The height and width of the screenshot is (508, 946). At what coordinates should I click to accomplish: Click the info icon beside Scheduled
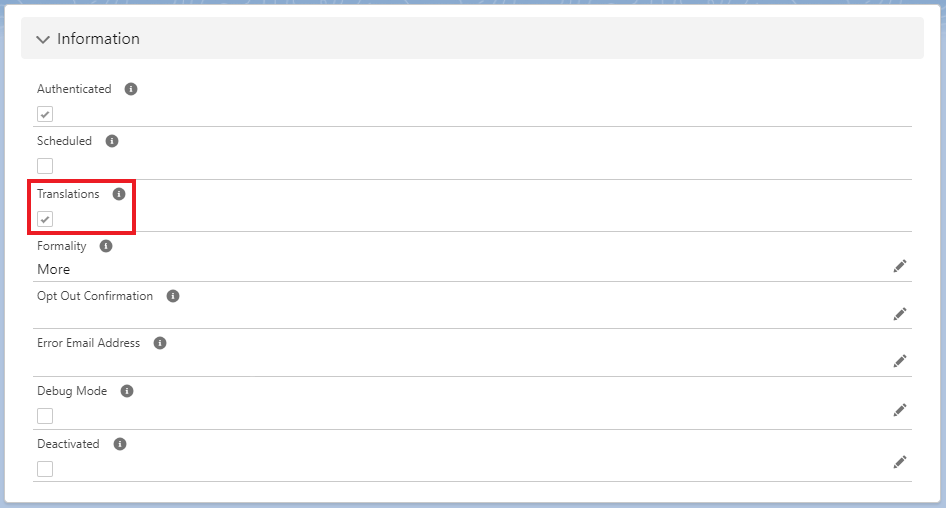(x=112, y=141)
